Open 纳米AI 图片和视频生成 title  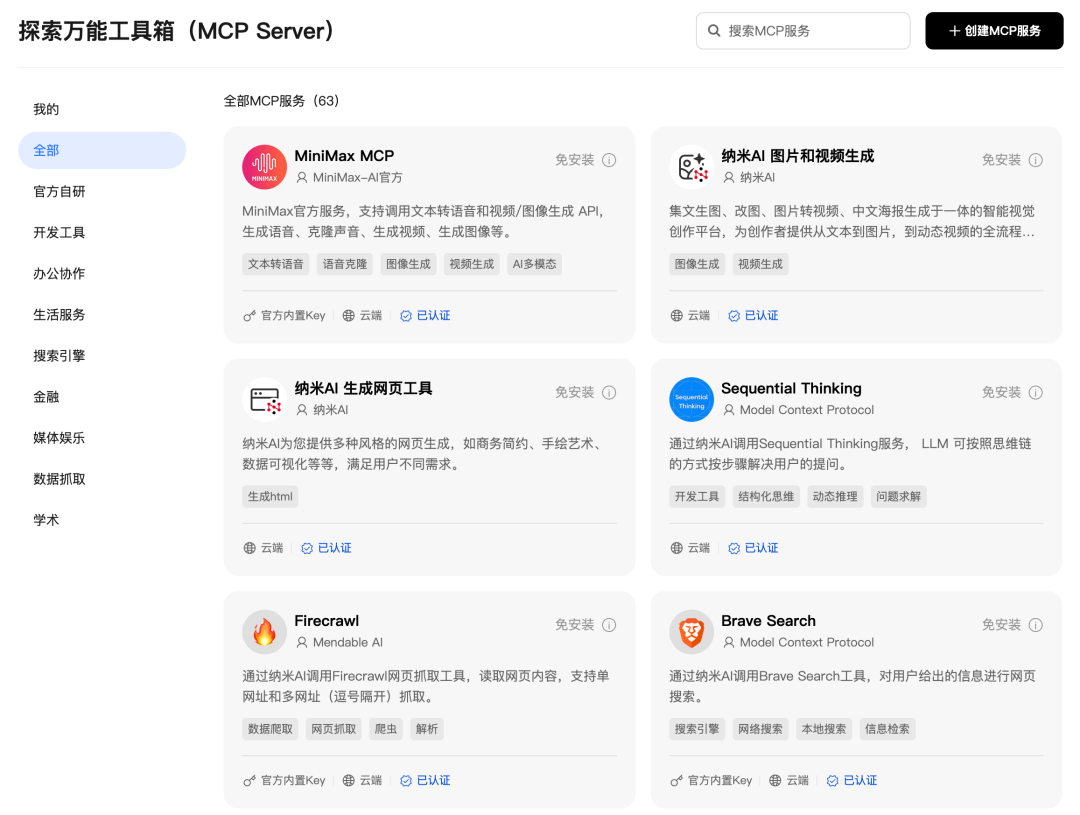tap(798, 156)
